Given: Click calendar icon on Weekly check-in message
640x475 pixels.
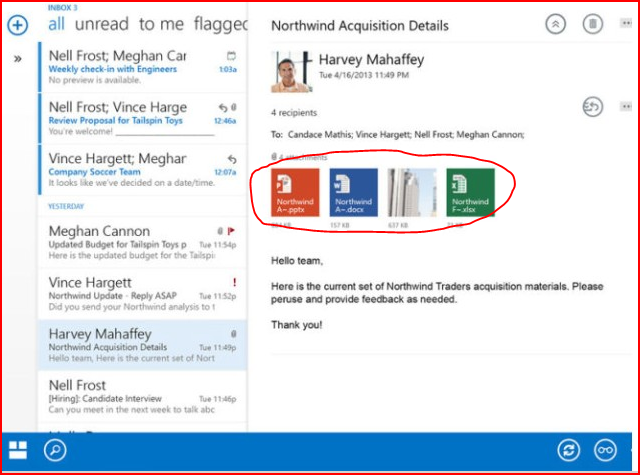Looking at the screenshot, I should pos(231,55).
